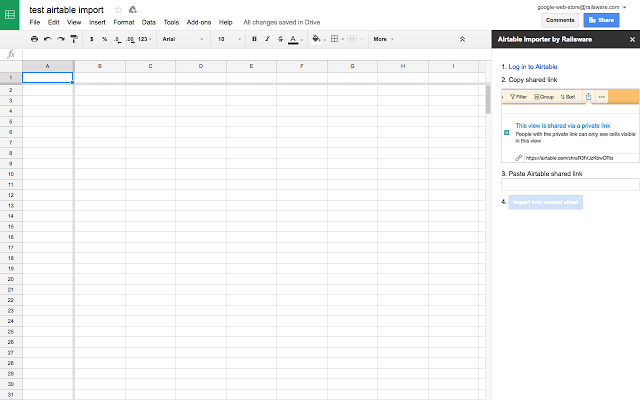640x400 pixels.
Task: Open the fill color picker
Action: 316,39
